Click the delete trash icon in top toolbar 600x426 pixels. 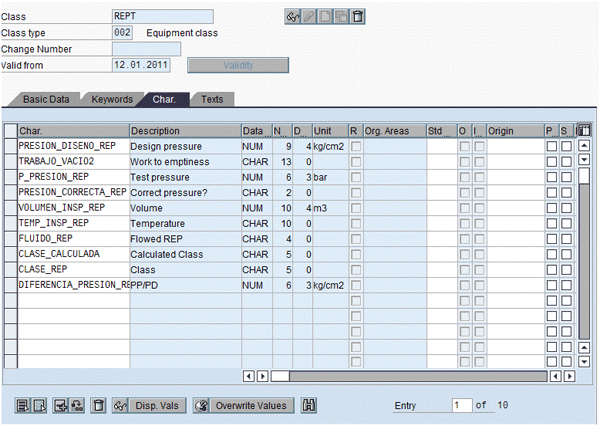358,16
